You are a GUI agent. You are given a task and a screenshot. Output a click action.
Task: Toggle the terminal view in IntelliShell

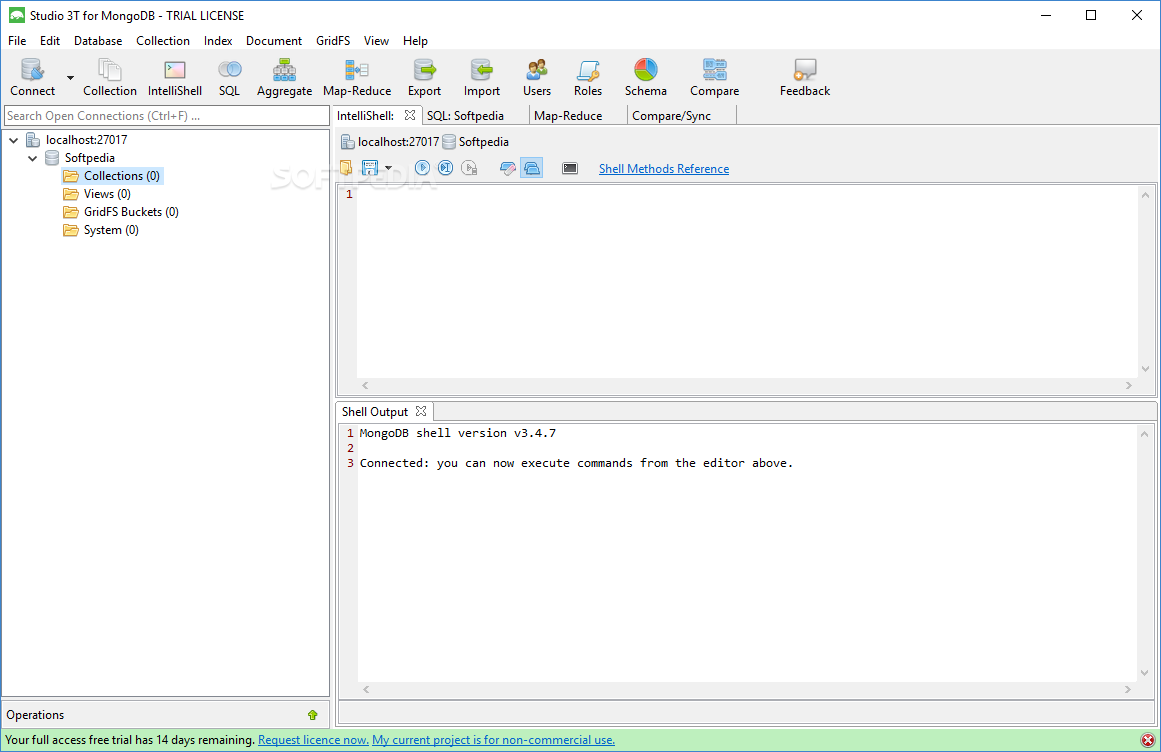pos(569,167)
